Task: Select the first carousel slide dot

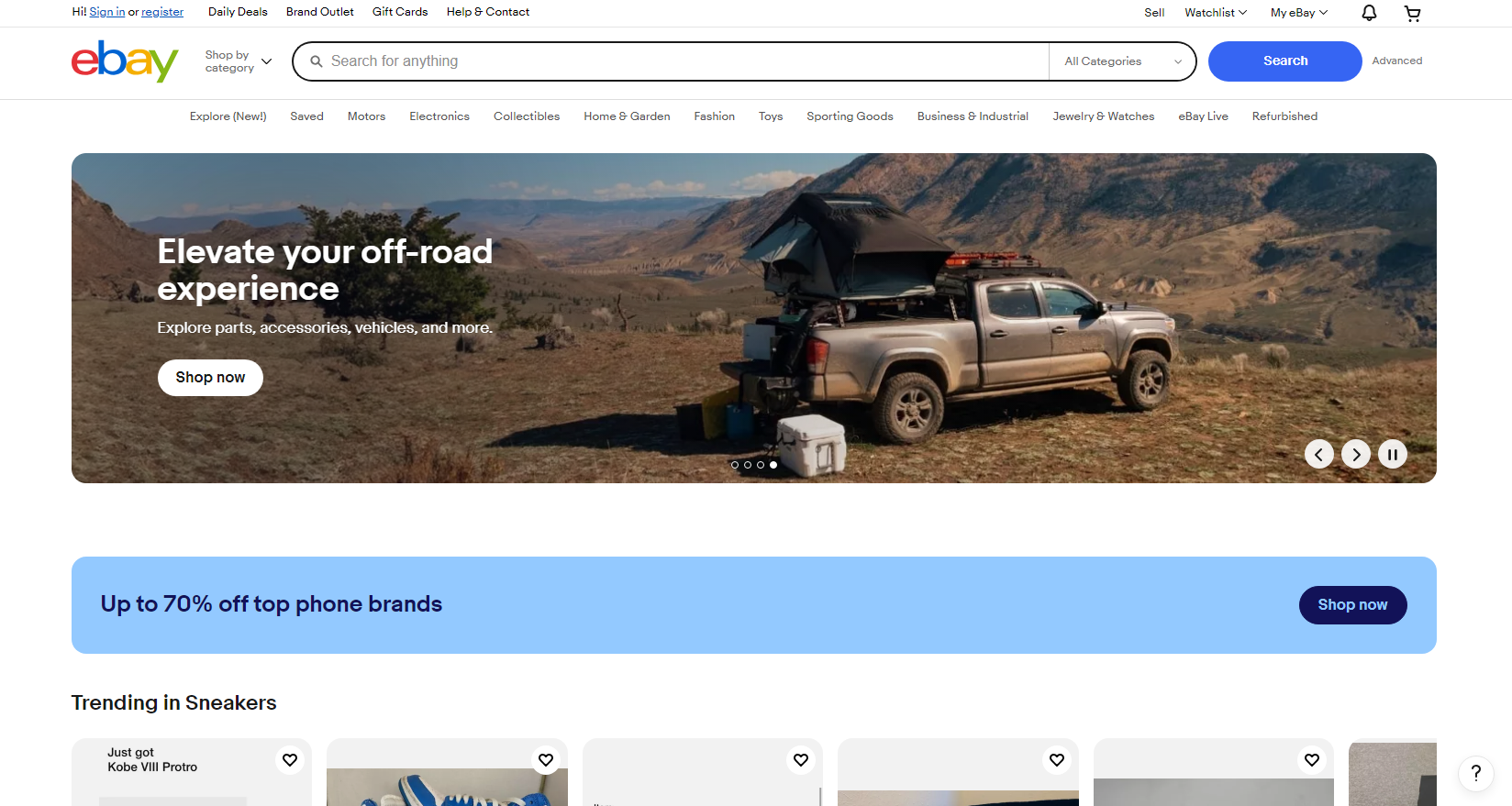Action: click(735, 465)
